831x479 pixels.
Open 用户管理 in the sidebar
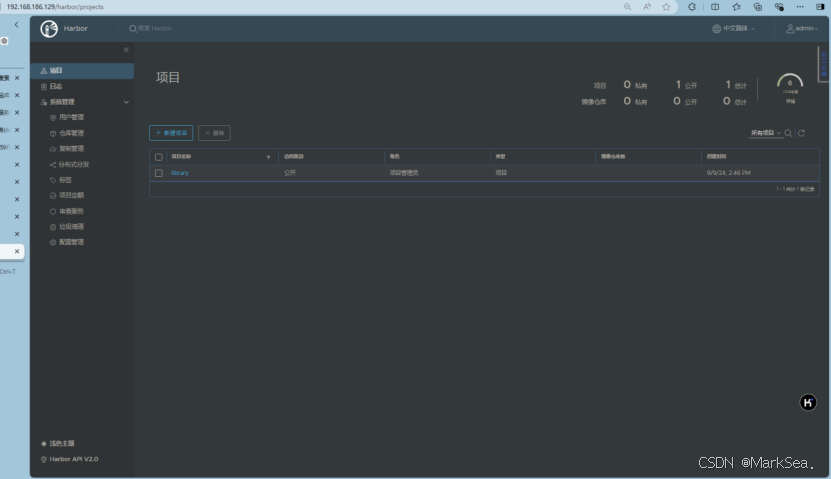point(71,118)
